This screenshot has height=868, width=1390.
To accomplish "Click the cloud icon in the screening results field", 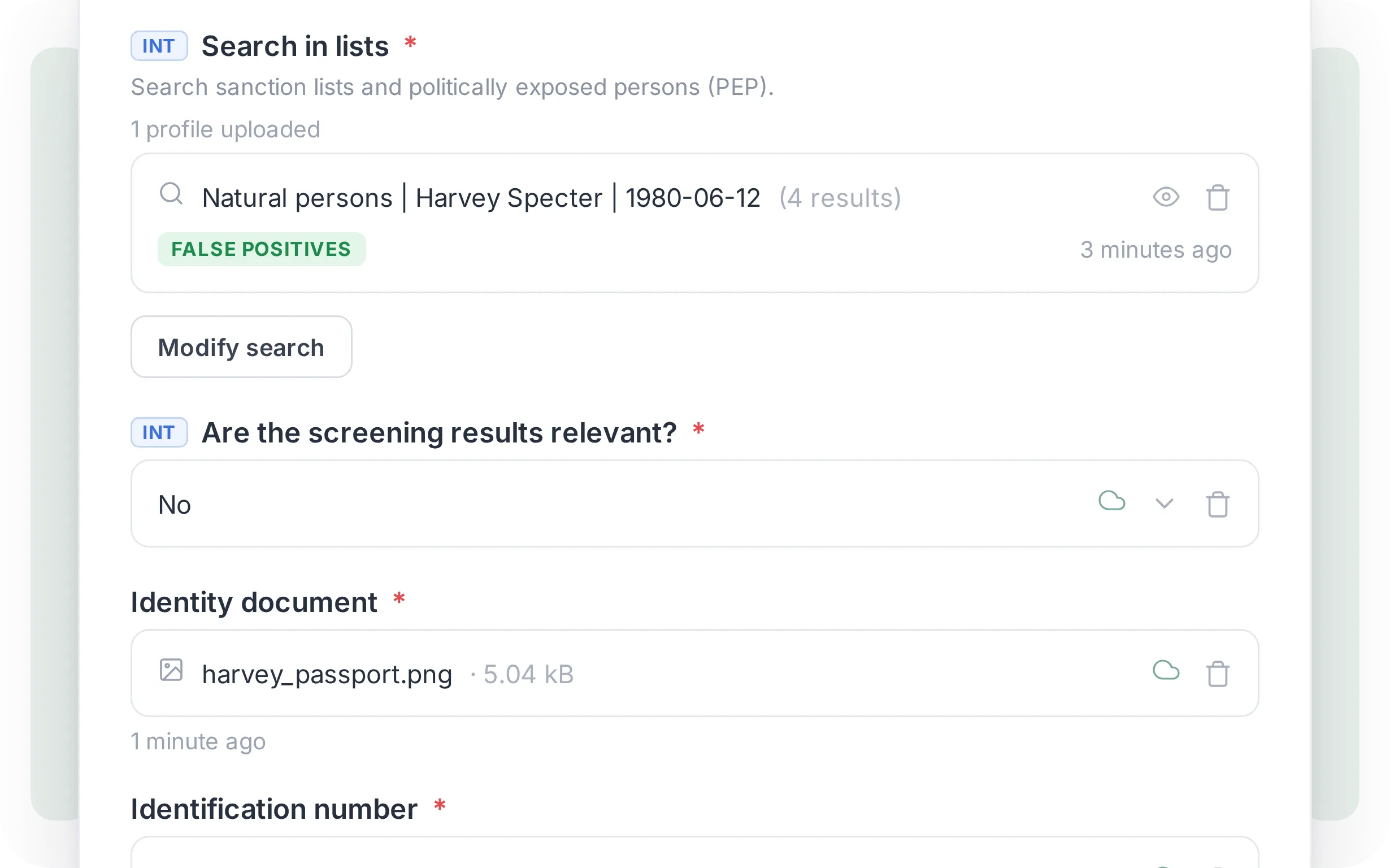I will coord(1111,501).
